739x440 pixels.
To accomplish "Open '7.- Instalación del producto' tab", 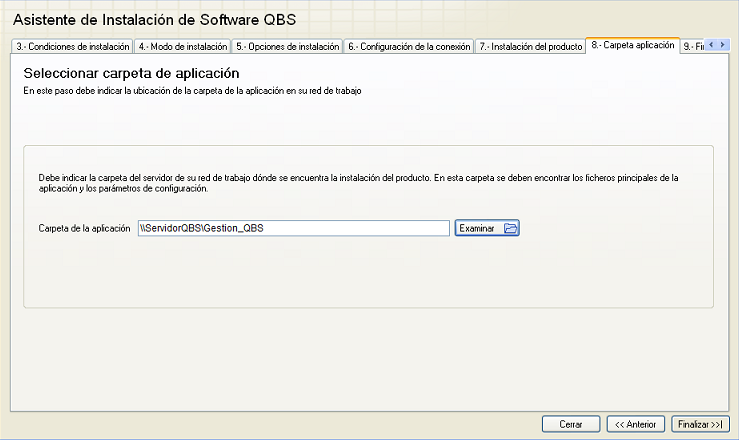I will [x=530, y=46].
